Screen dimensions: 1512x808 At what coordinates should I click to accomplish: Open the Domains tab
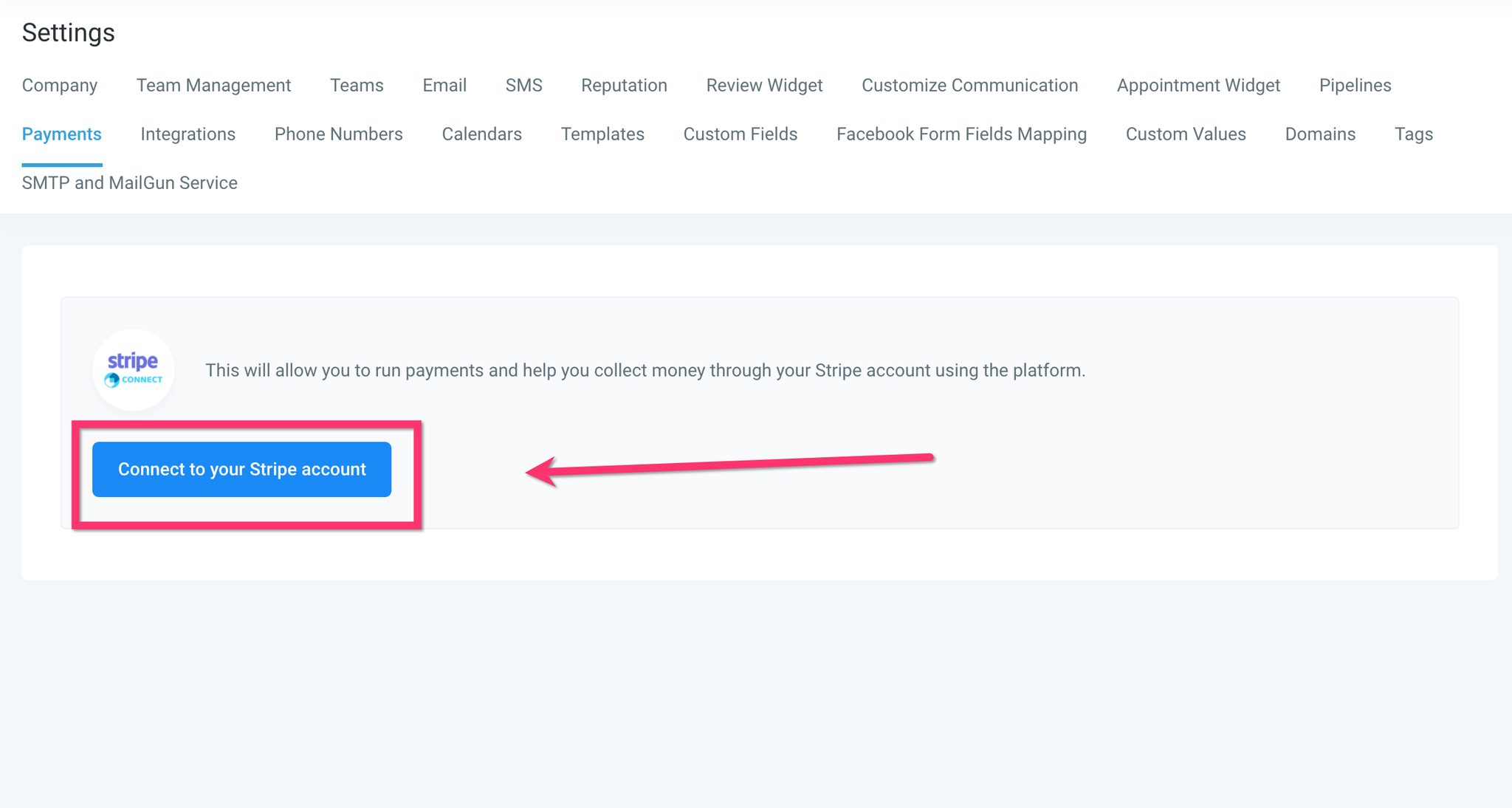click(1320, 134)
